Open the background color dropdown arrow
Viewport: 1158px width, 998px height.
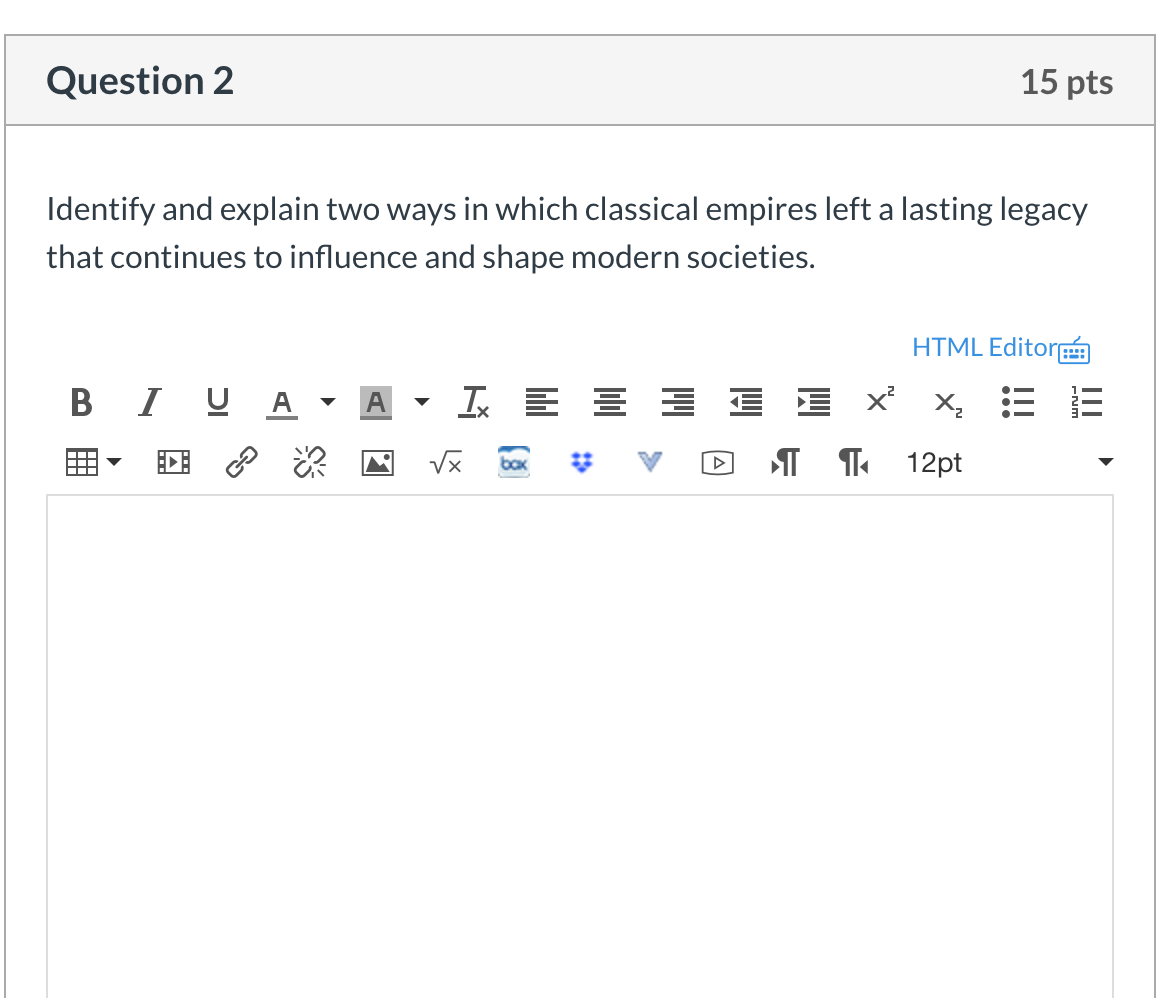[421, 403]
